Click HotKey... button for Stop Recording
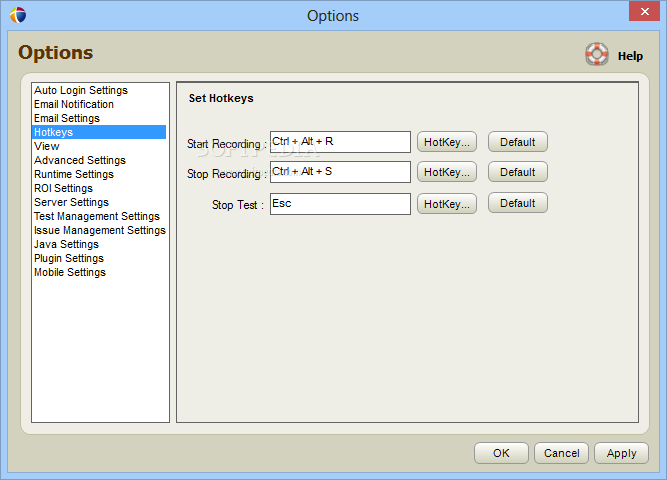This screenshot has height=480, width=667. pos(447,172)
